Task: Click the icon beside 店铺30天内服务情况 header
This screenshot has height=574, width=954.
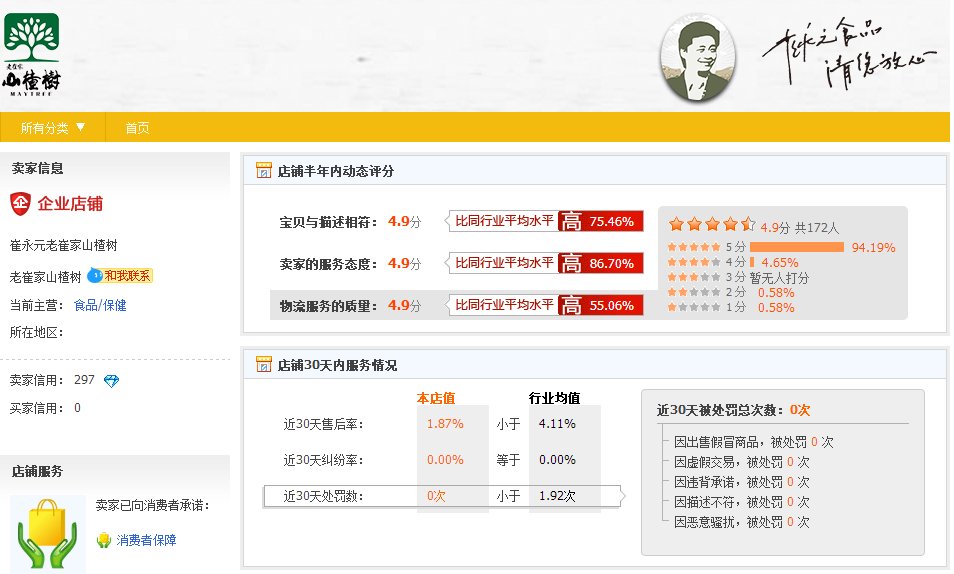Action: point(264,365)
